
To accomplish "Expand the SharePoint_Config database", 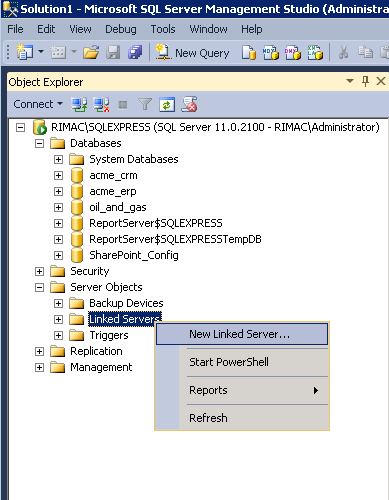I will [58, 255].
